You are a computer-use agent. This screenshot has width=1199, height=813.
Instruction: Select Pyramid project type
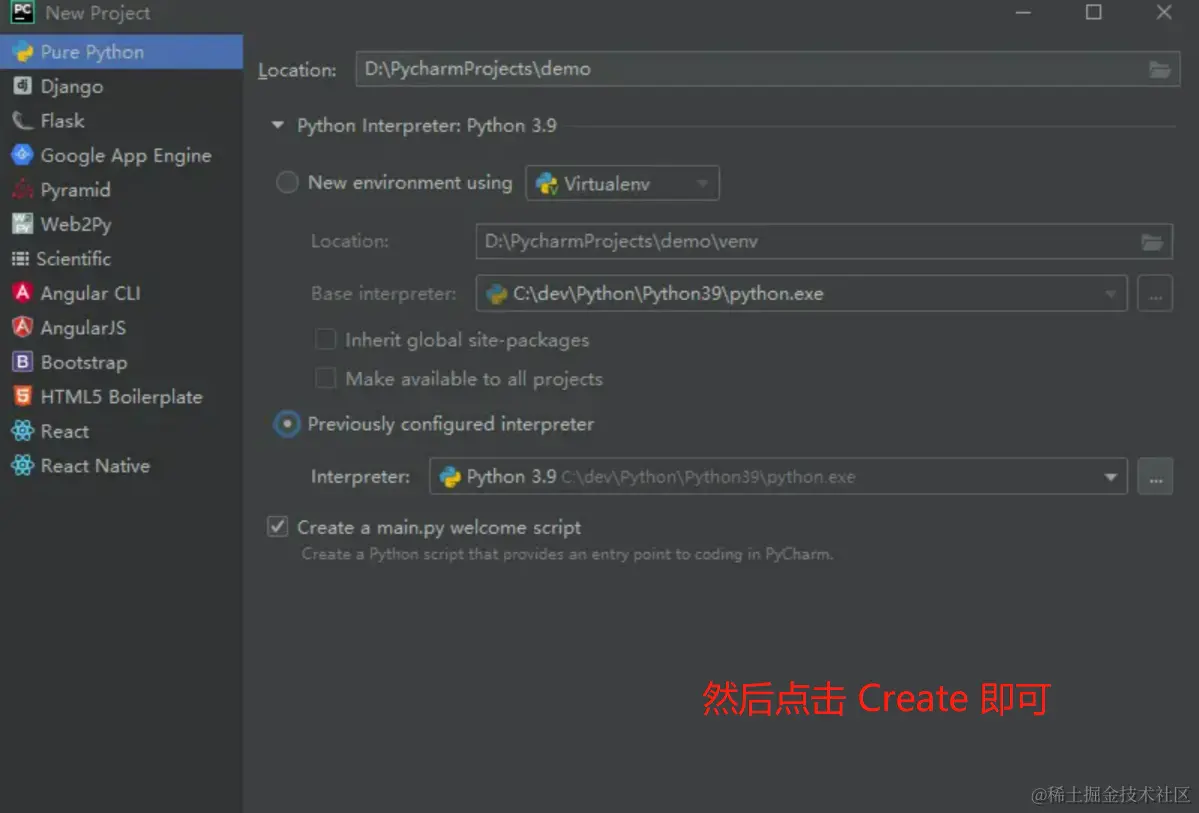coord(121,190)
